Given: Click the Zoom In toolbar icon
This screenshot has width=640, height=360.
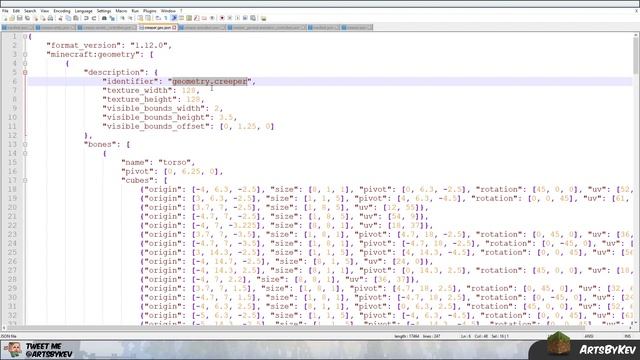Looking at the screenshot, I should click(x=122, y=18).
